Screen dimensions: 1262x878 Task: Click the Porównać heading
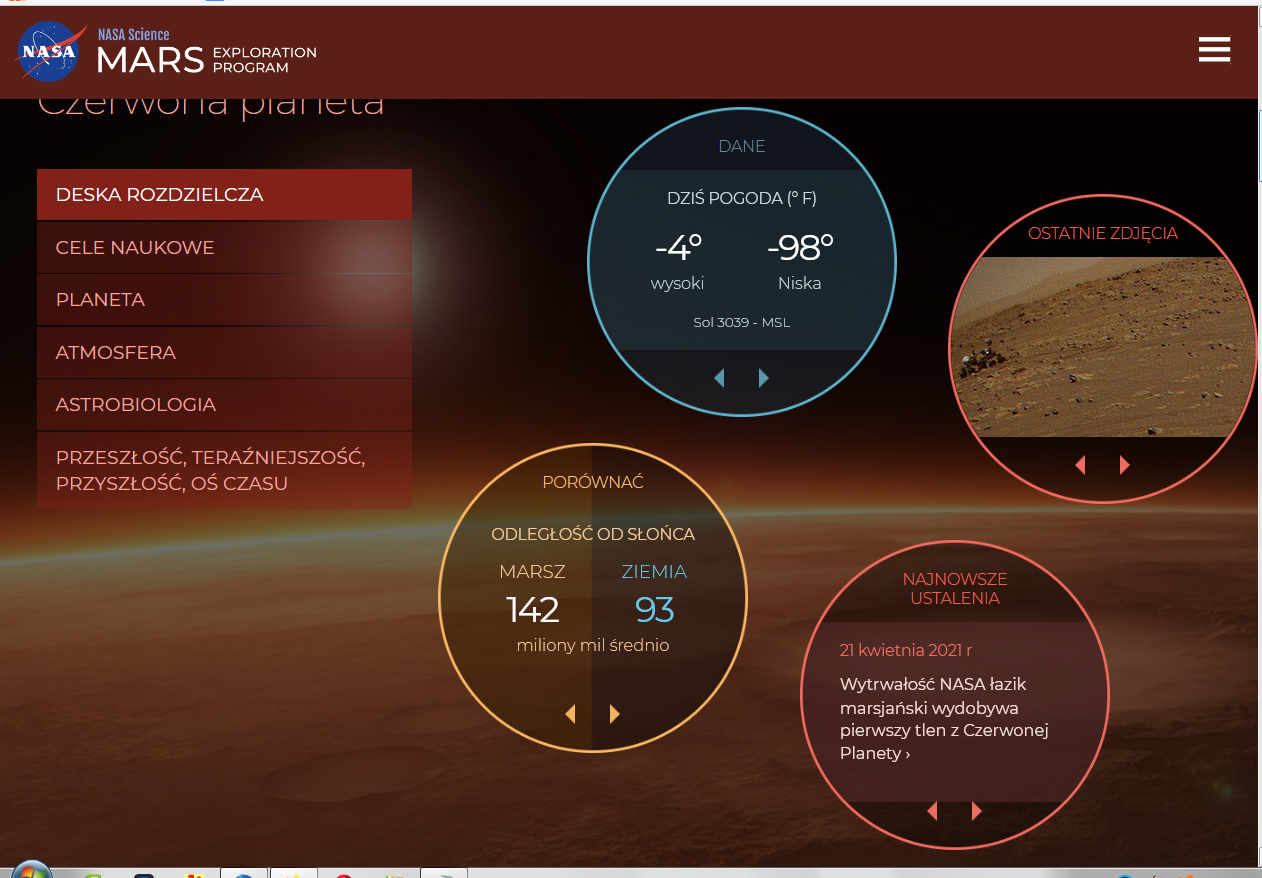(593, 482)
